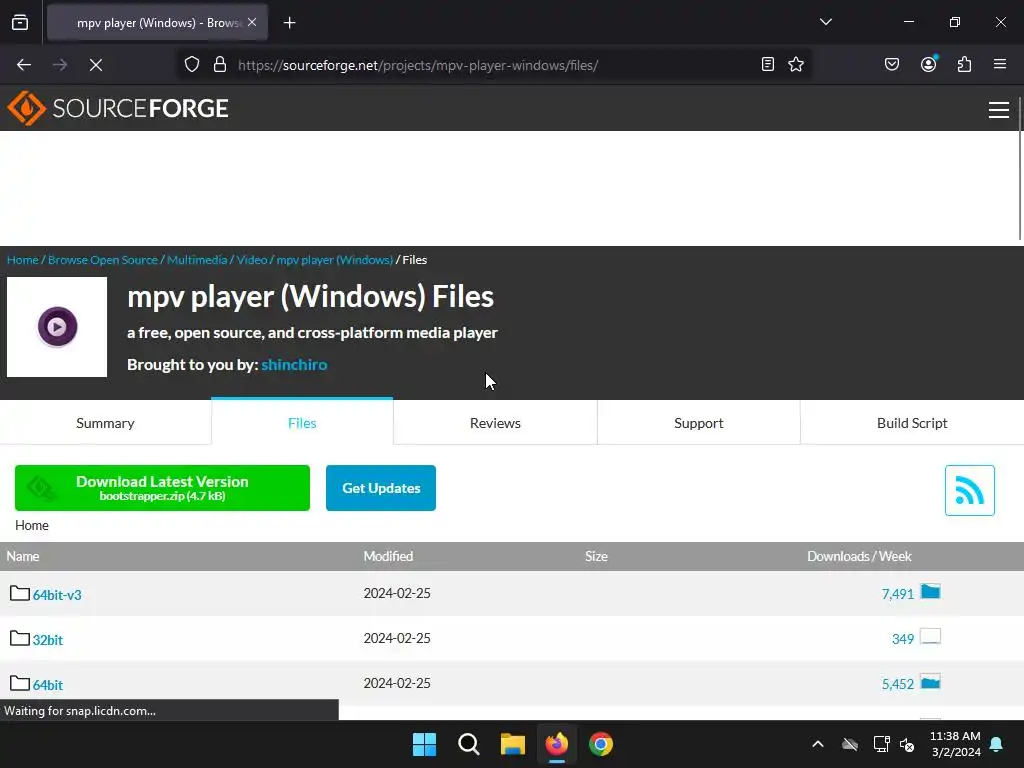Open the 32bit folder link

point(48,640)
